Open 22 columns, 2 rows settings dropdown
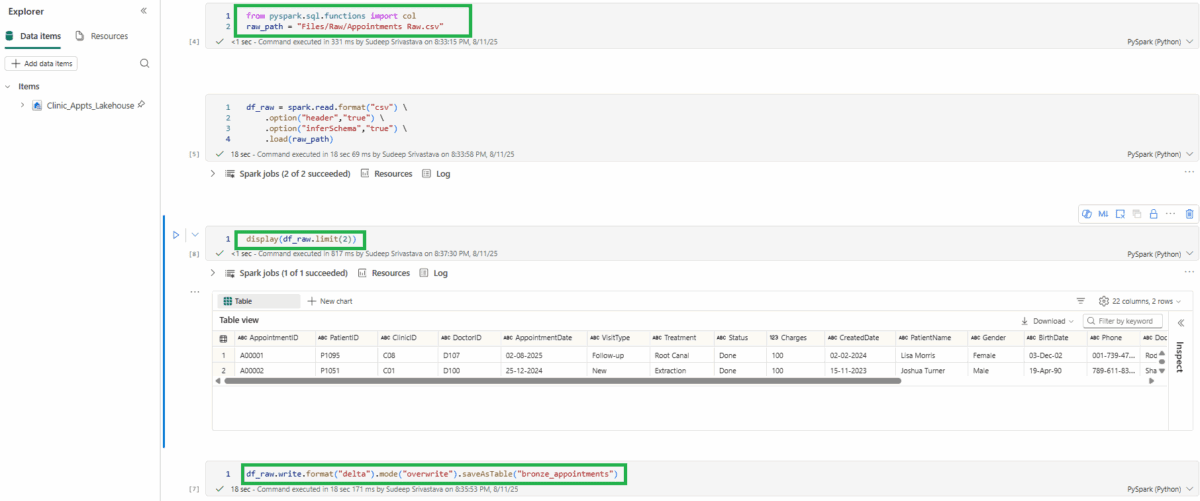 1140,300
